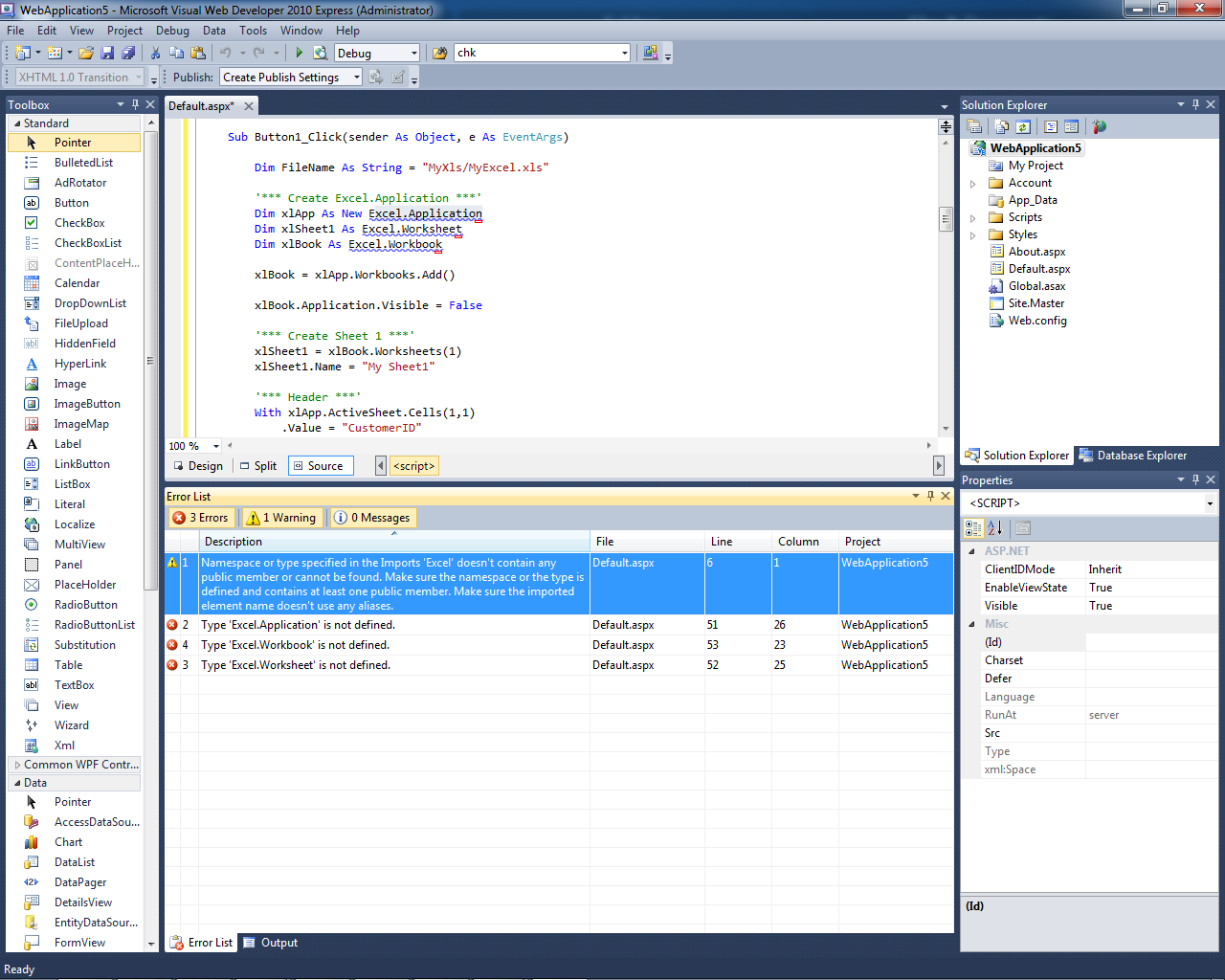Select Web.config in Solution Explorer
The image size is (1225, 980).
[1037, 321]
